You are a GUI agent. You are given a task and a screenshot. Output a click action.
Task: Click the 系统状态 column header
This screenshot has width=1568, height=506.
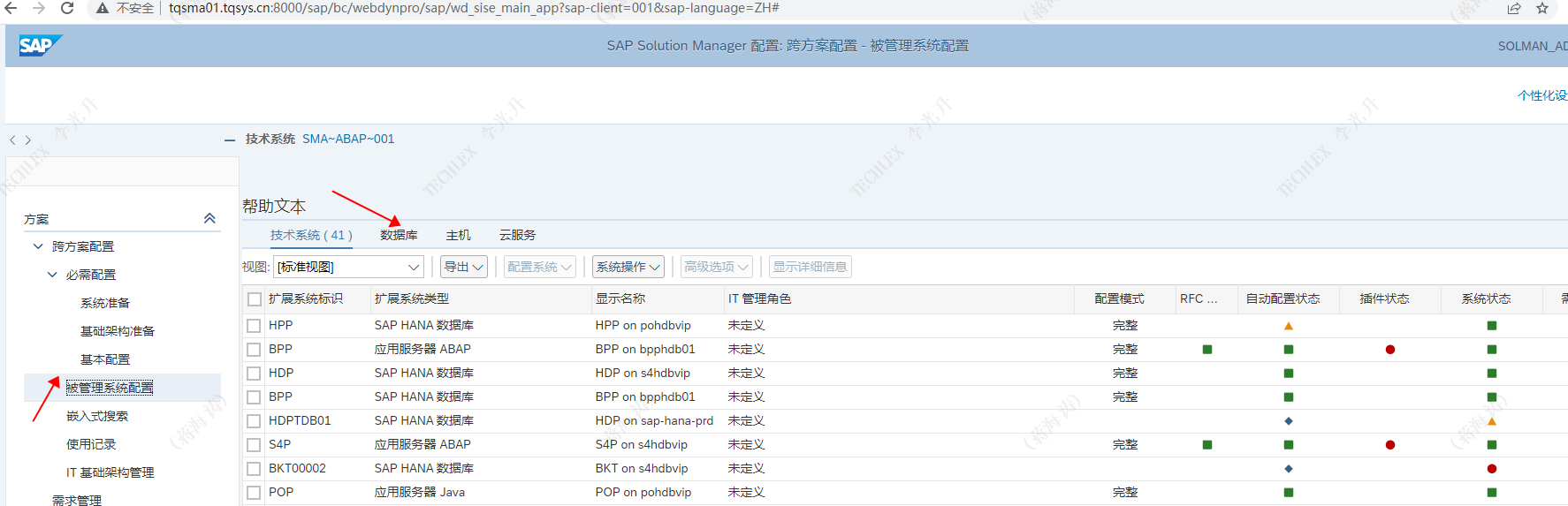pos(1487,298)
